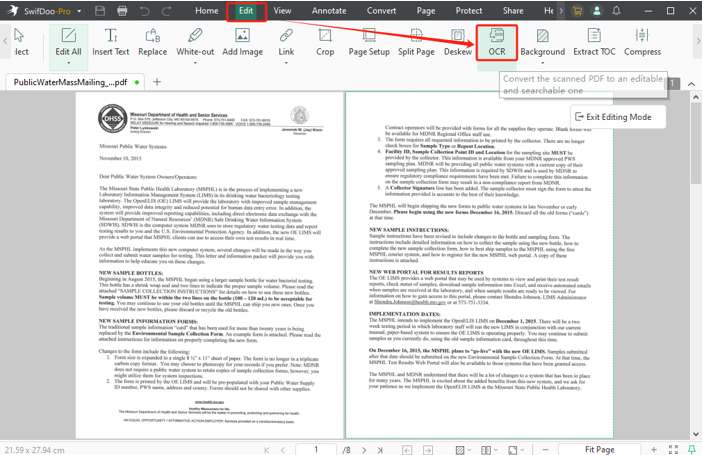The height and width of the screenshot is (455, 702).
Task: Click the Print icon in title bar
Action: click(x=122, y=11)
